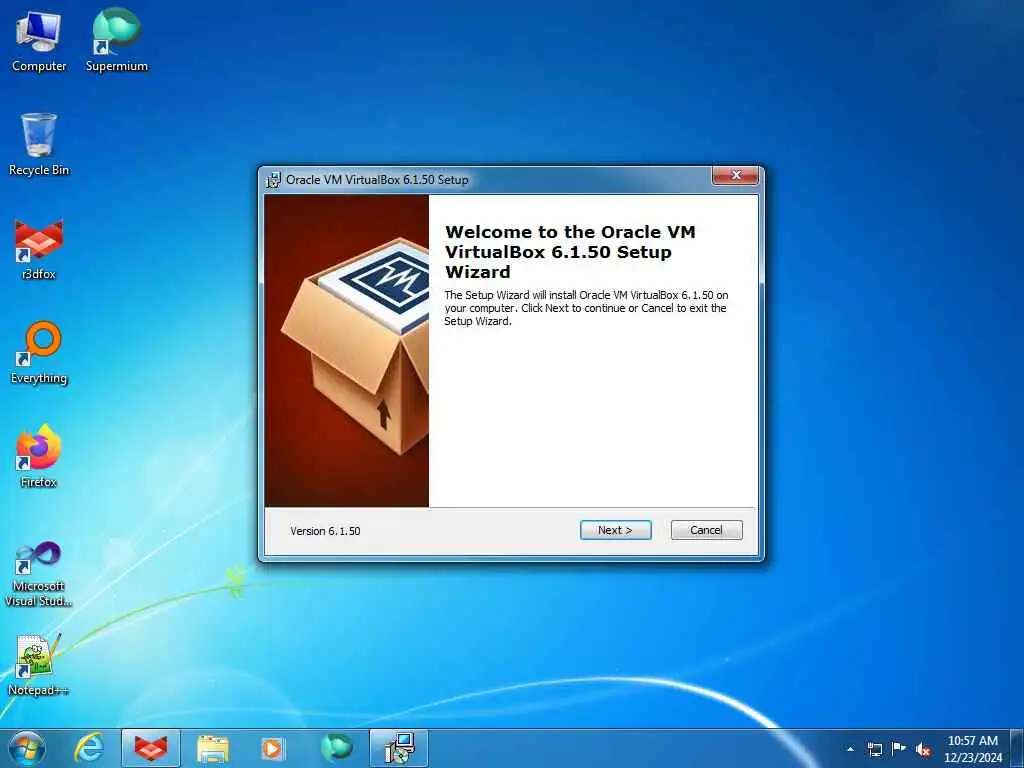Open the Computer desktop icon
Image resolution: width=1024 pixels, height=768 pixels.
(39, 40)
